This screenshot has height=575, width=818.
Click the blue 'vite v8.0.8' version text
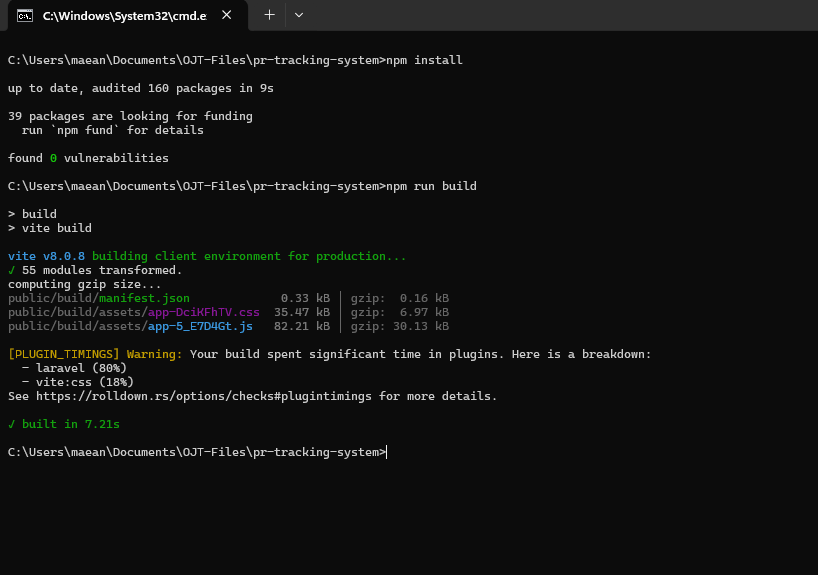pos(46,256)
